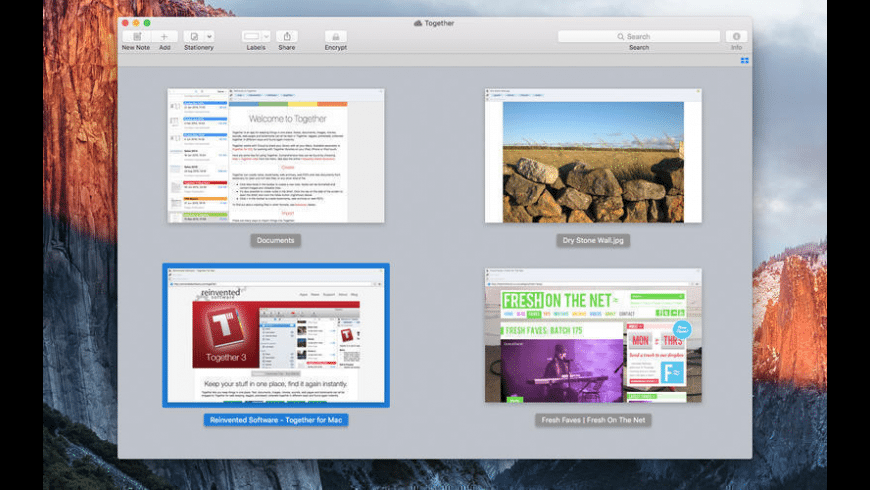
Task: Open the Stationery icon button
Action: click(x=194, y=37)
